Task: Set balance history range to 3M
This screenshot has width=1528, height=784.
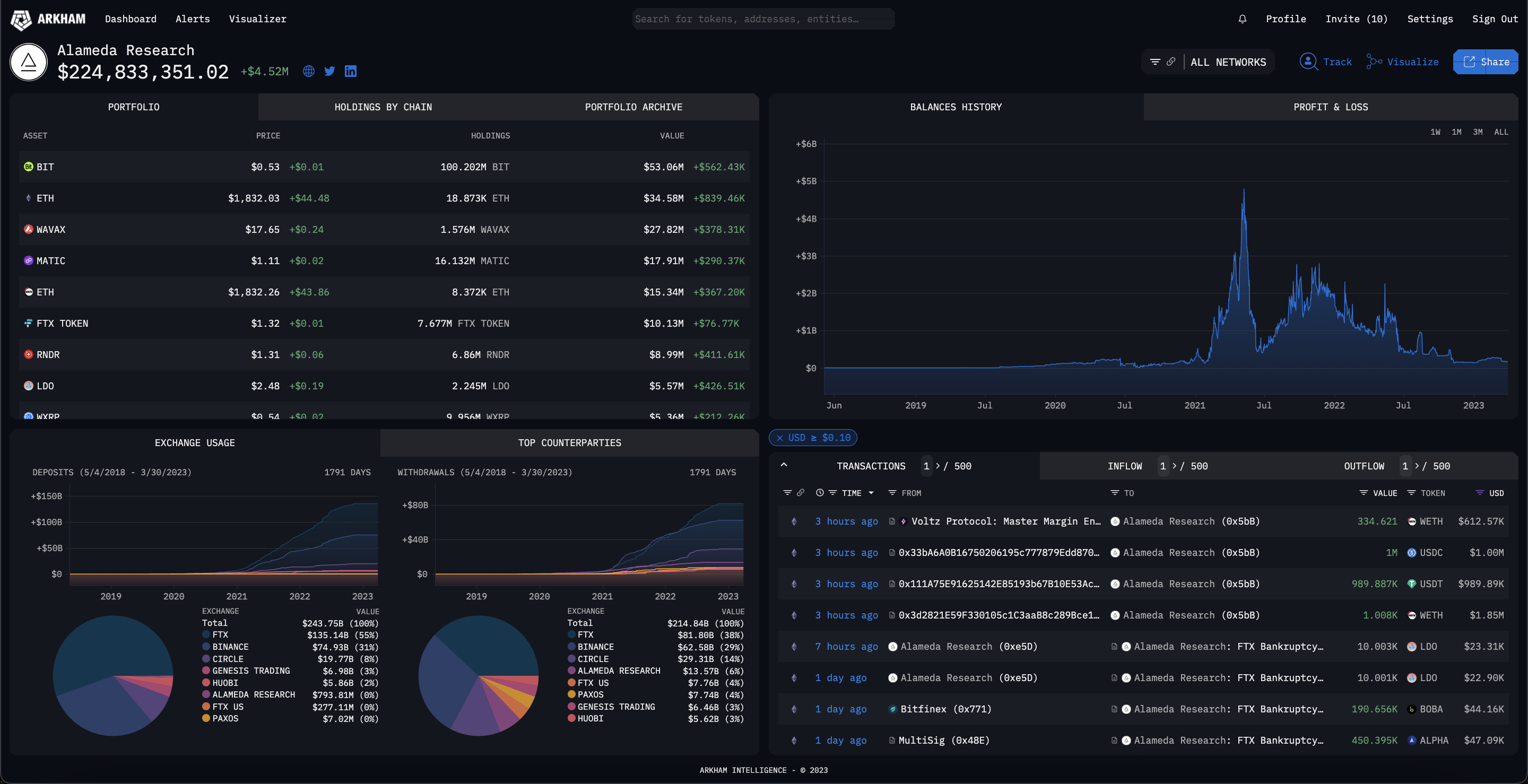Action: point(1478,132)
